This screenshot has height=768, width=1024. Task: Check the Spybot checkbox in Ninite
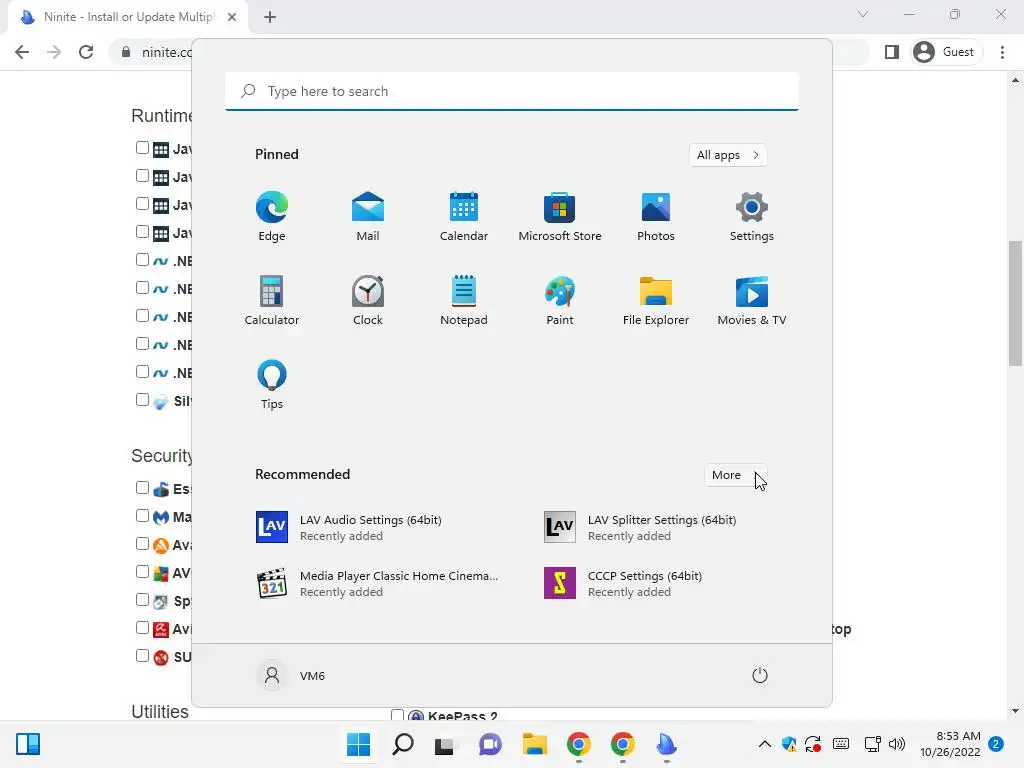tap(142, 600)
